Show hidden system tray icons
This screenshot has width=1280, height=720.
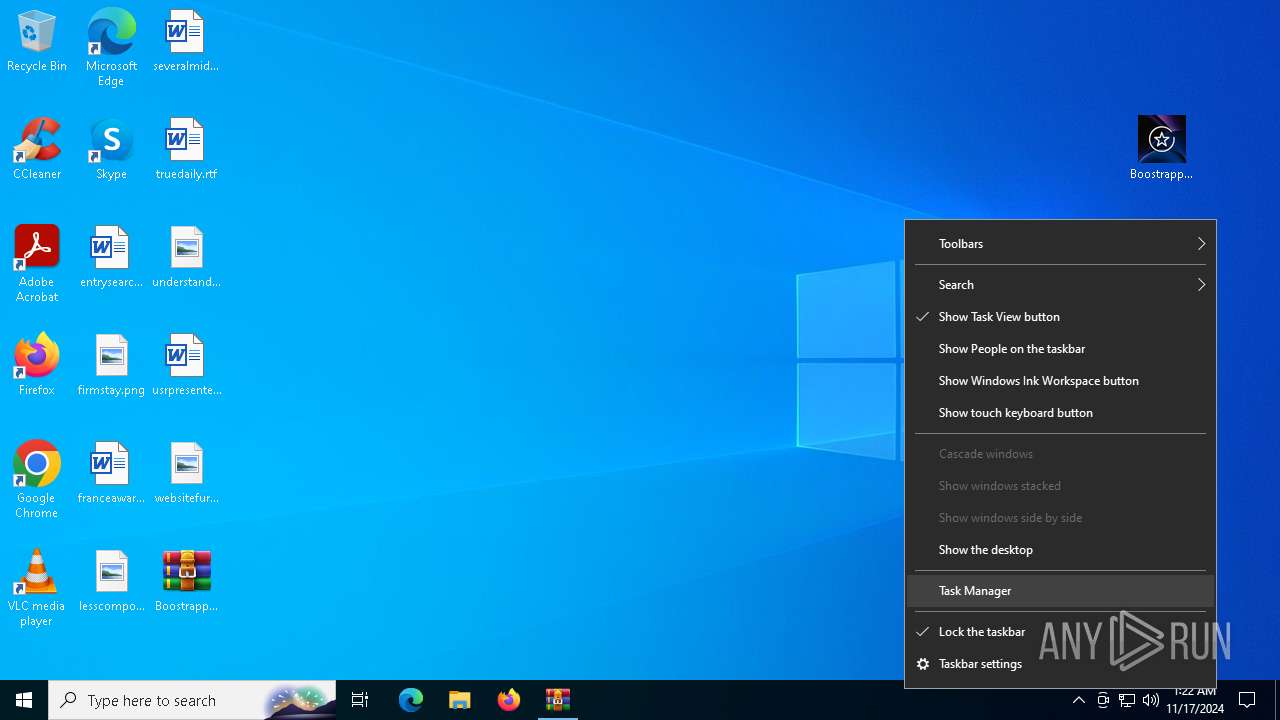click(x=1078, y=700)
